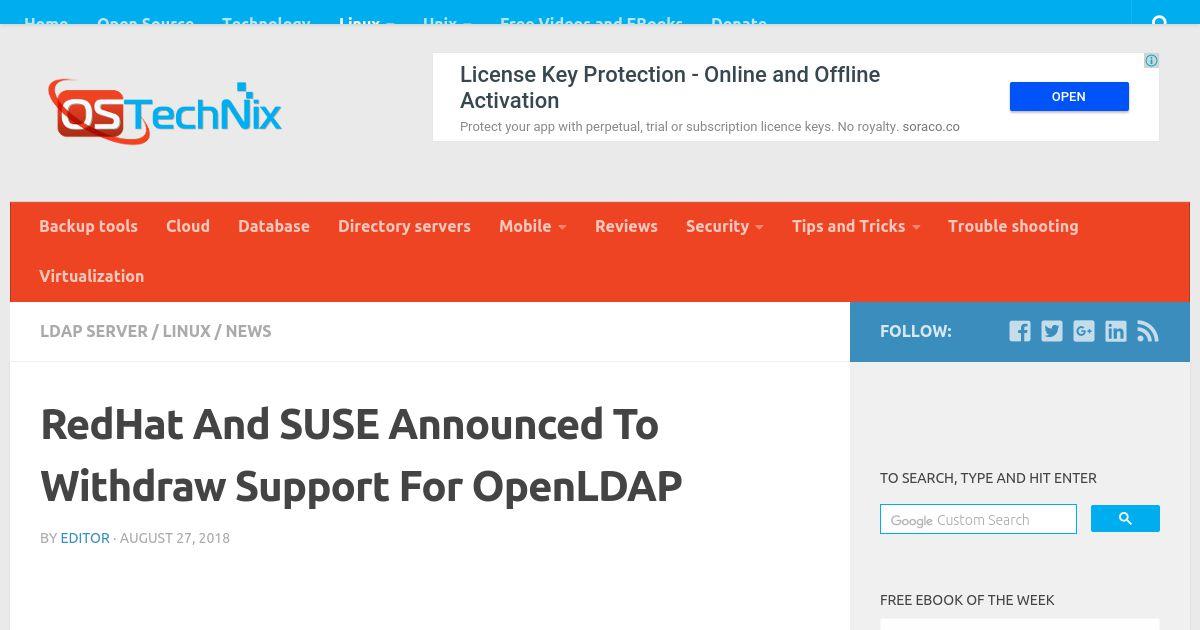Click the article title about OpenLDAP support
Viewport: 1200px width, 630px height.
[x=361, y=456]
